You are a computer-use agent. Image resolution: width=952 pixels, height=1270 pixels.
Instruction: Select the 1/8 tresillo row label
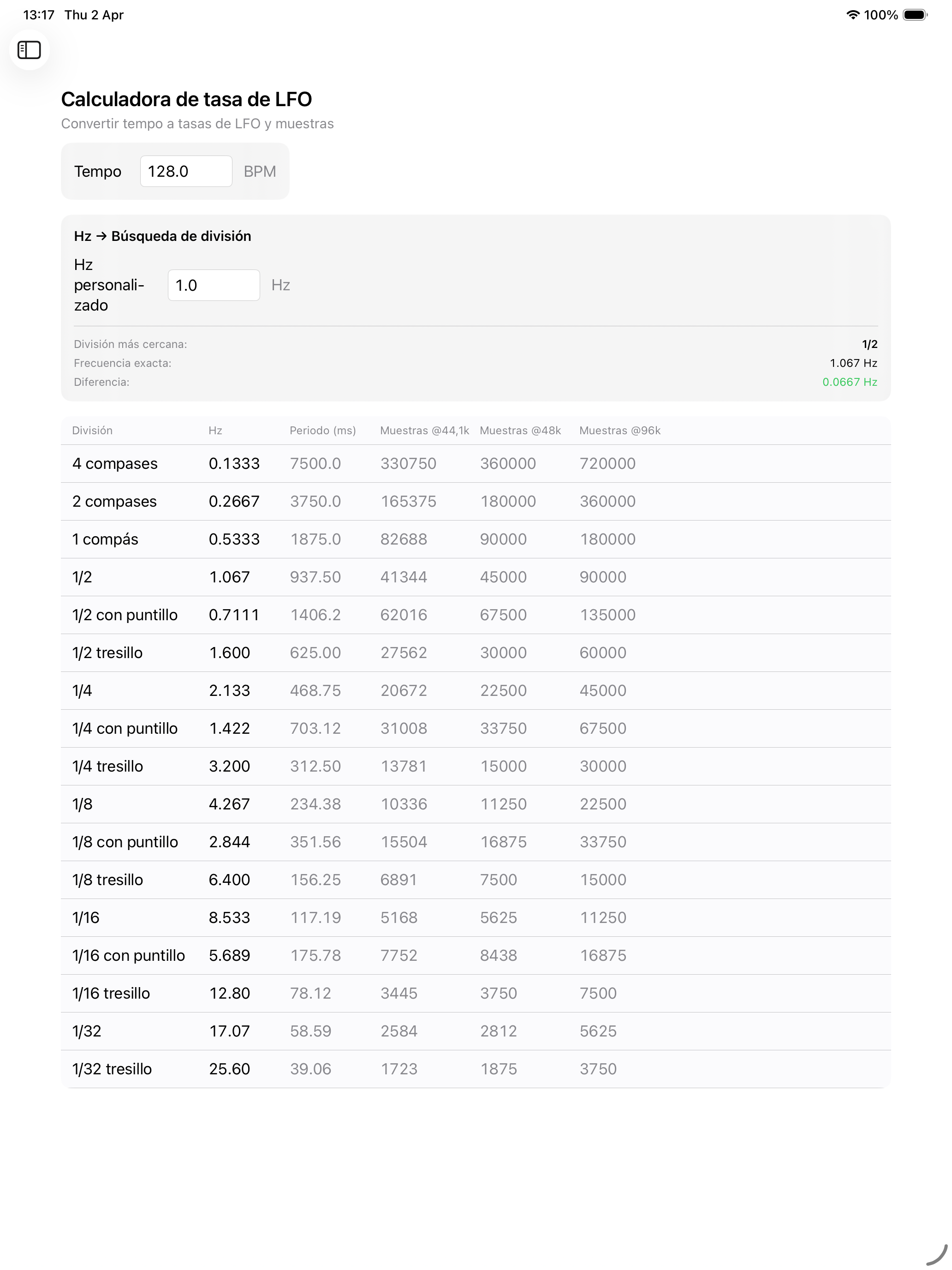point(107,880)
